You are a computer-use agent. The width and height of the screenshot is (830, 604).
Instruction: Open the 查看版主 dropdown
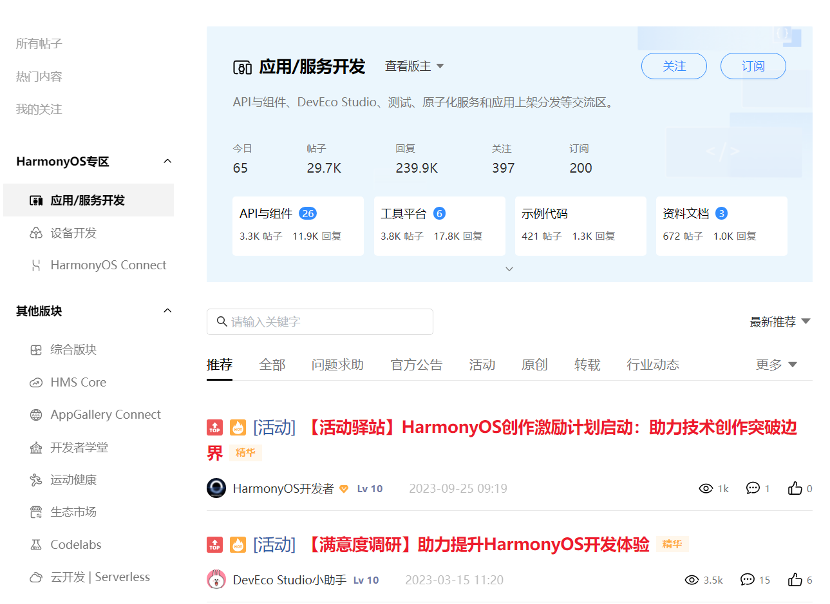tap(414, 66)
